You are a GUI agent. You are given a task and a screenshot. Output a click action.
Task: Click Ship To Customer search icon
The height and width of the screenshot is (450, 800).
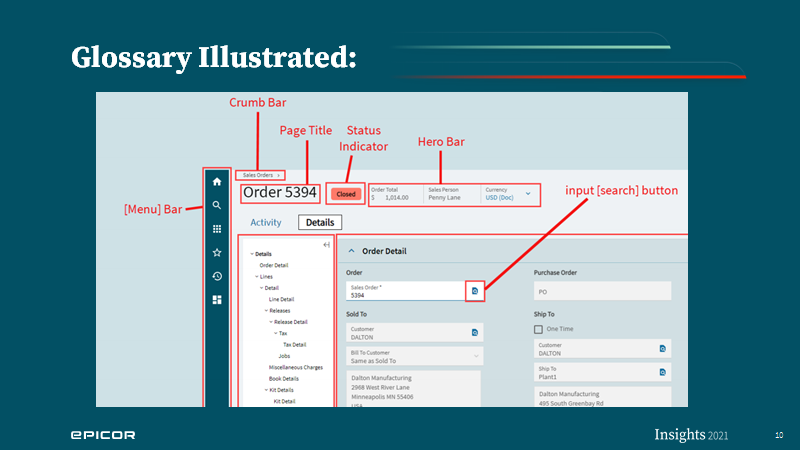pos(662,348)
